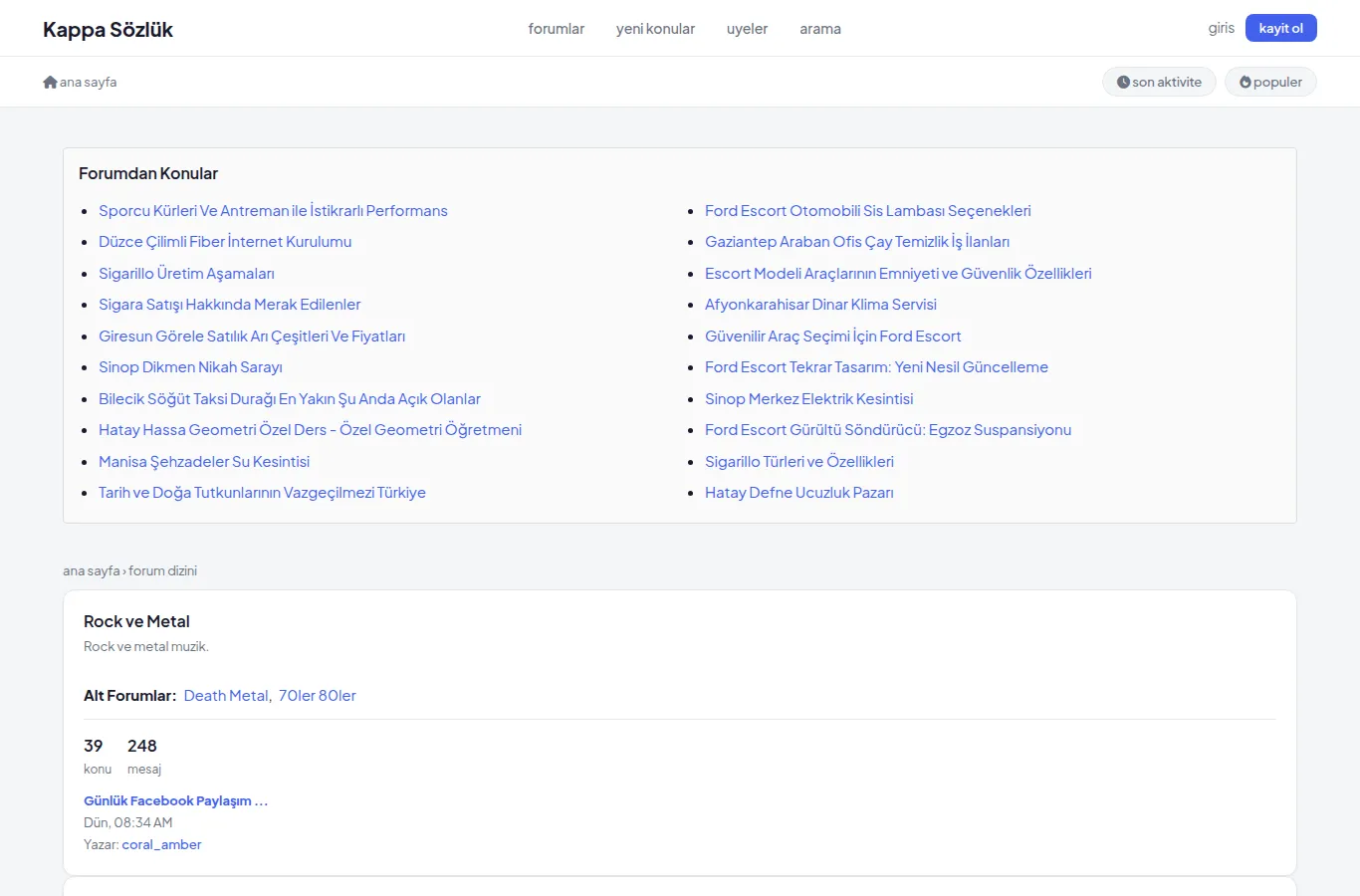Open the uyeler navigation item
Screen dimensions: 1360x896
(747, 29)
